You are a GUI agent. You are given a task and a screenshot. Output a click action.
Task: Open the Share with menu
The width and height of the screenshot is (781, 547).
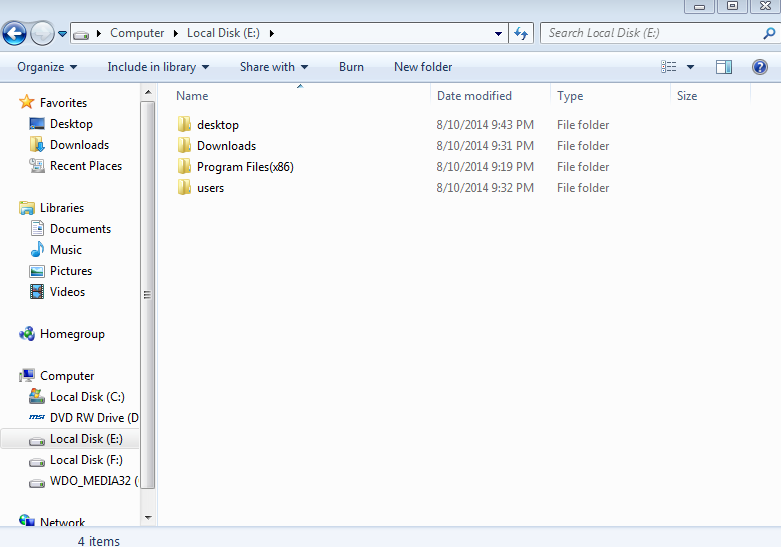[x=274, y=67]
